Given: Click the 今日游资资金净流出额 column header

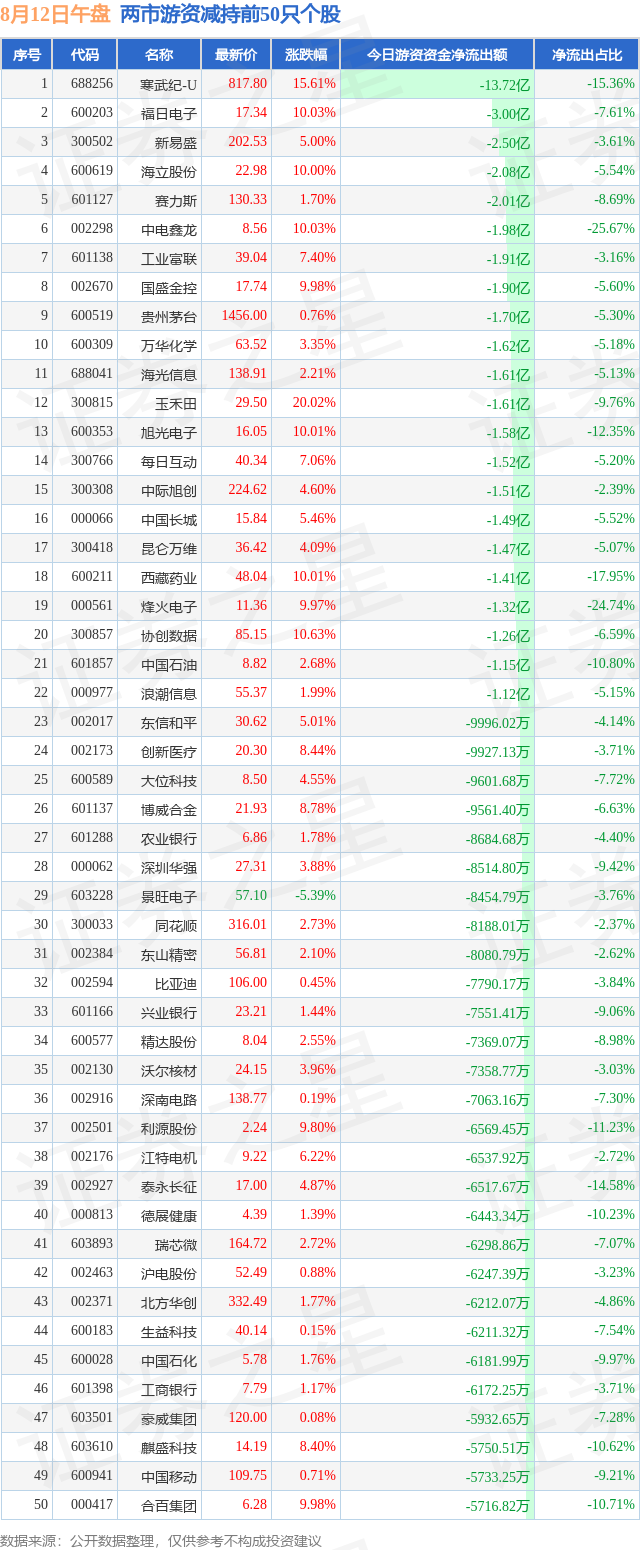Looking at the screenshot, I should (x=437, y=55).
